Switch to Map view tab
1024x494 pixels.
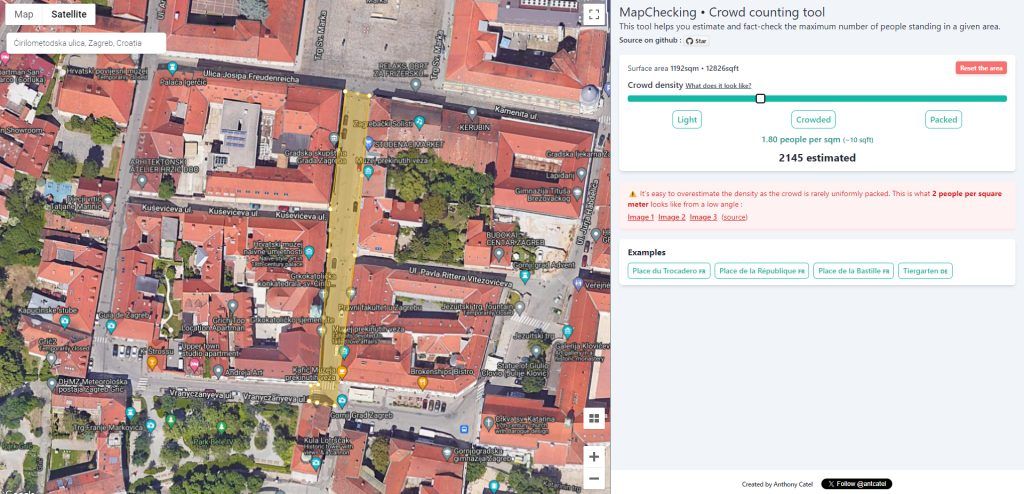[x=24, y=15]
